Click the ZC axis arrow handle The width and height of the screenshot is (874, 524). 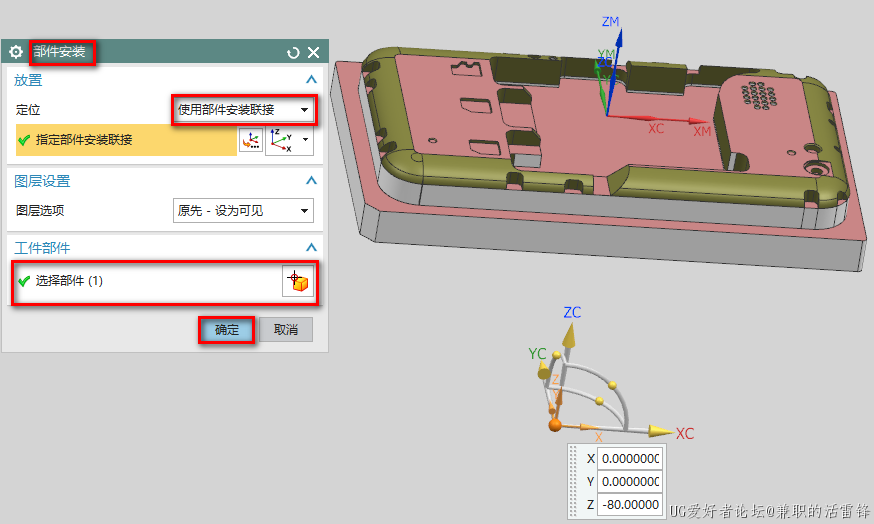568,335
